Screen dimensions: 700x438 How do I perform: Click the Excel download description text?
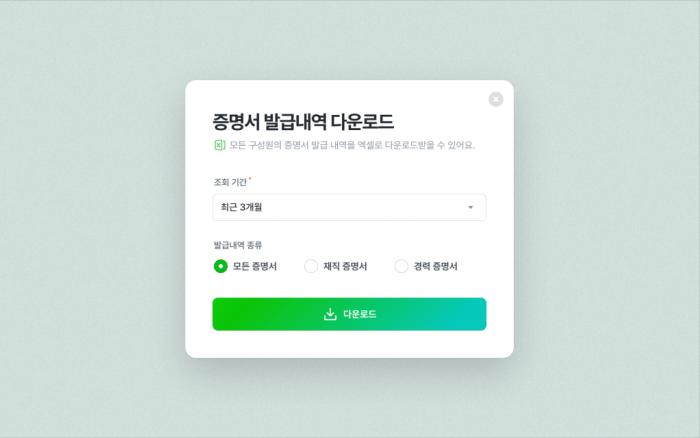[352, 145]
